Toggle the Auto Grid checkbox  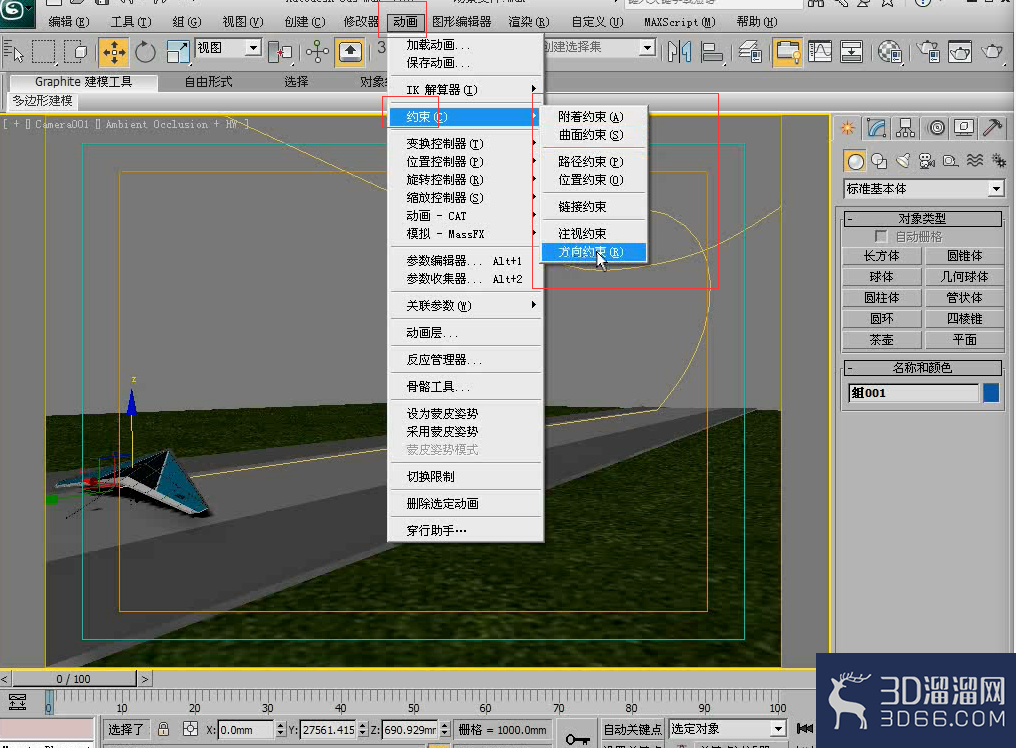(880, 237)
